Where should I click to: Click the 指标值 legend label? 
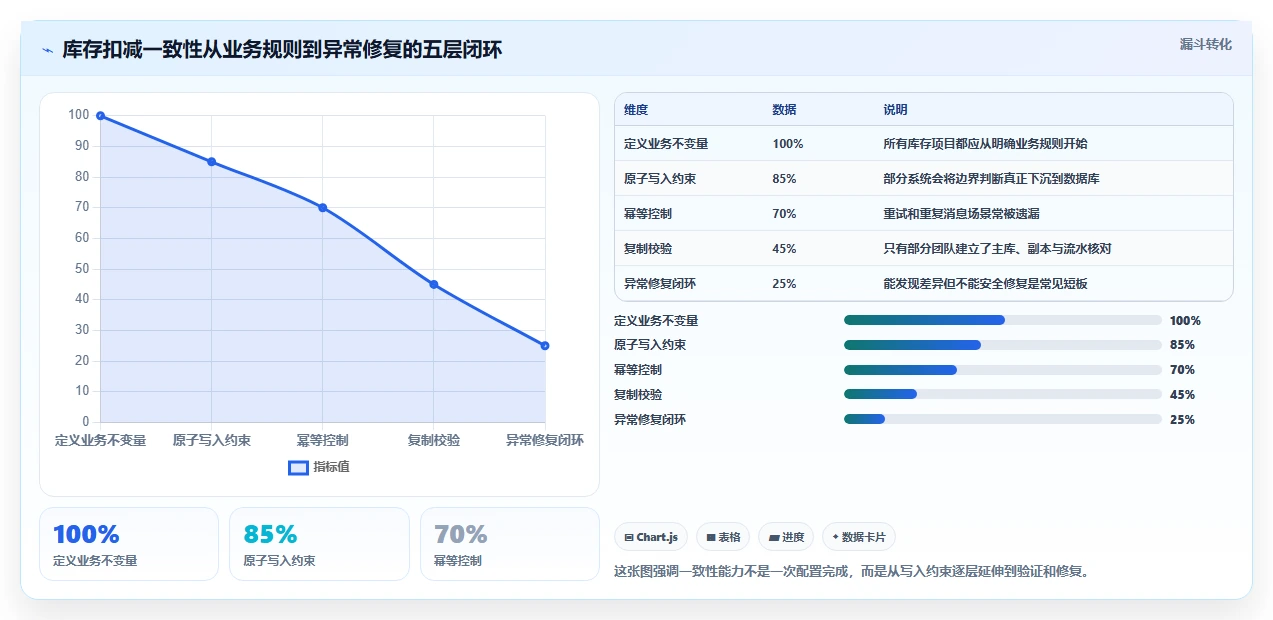coord(331,467)
